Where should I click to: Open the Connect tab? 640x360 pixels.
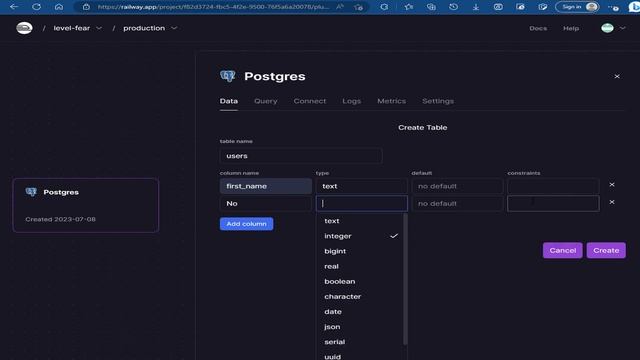click(310, 101)
